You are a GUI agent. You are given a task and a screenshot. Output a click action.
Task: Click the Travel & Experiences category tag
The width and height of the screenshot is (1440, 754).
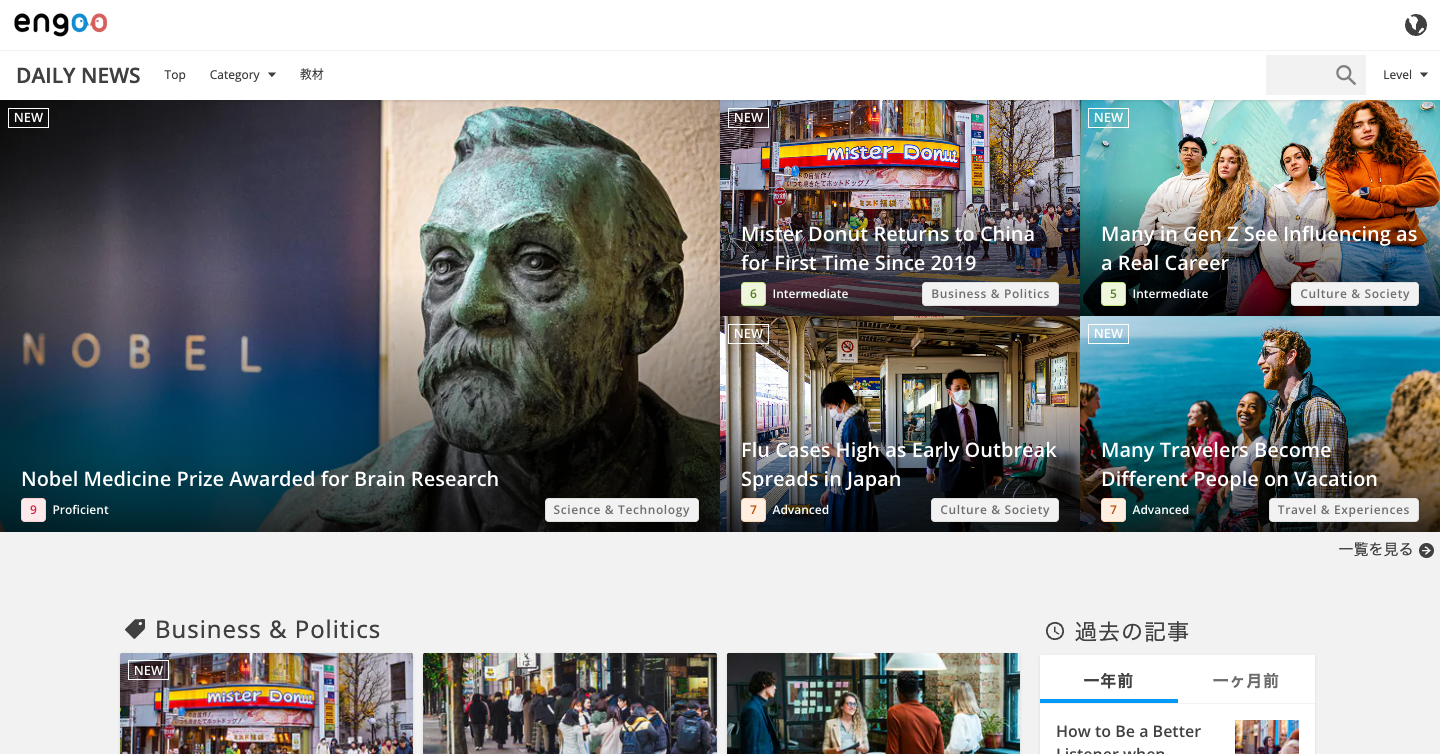(x=1343, y=510)
